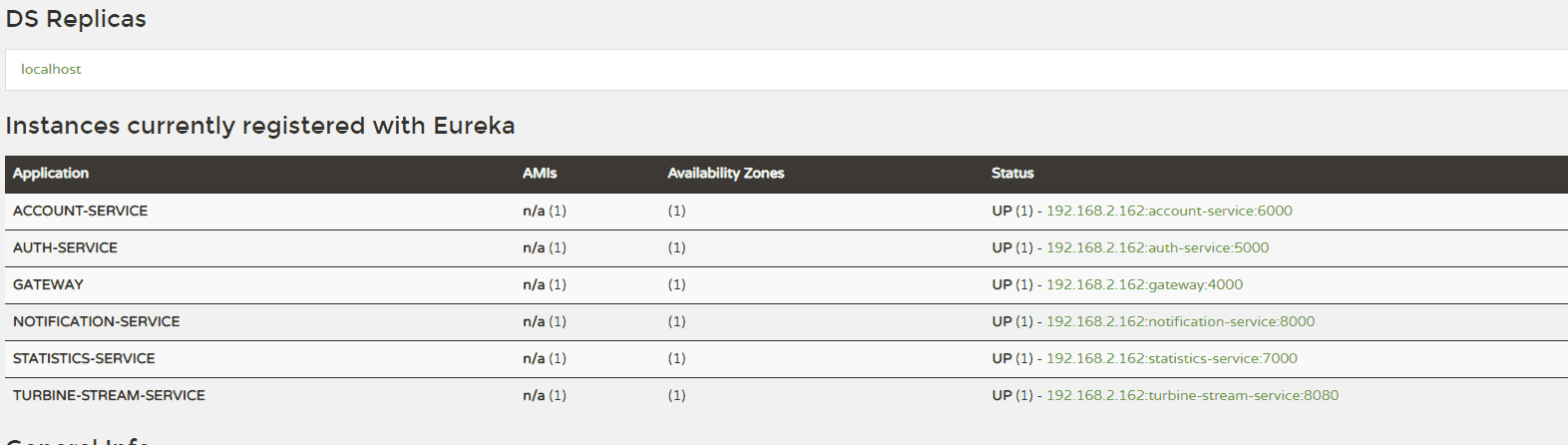Click the Instances currently registered with Eureka heading
Screen dimensions: 1568x445
pos(260,126)
